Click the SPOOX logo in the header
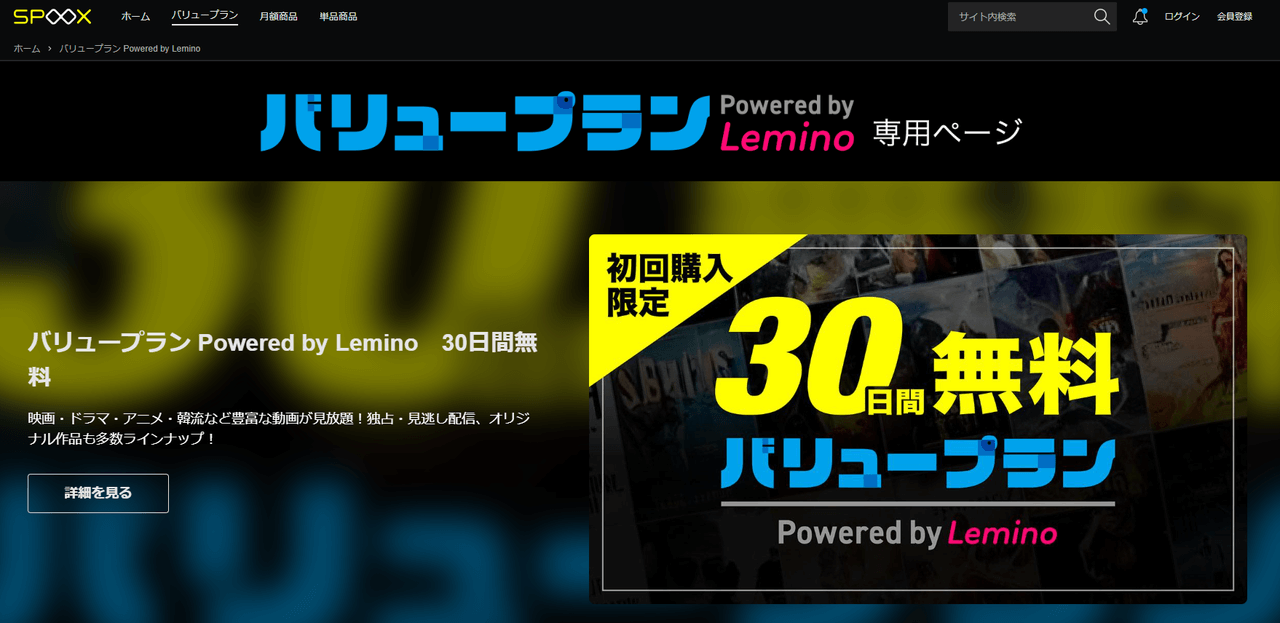Image resolution: width=1280 pixels, height=623 pixels. pos(52,16)
